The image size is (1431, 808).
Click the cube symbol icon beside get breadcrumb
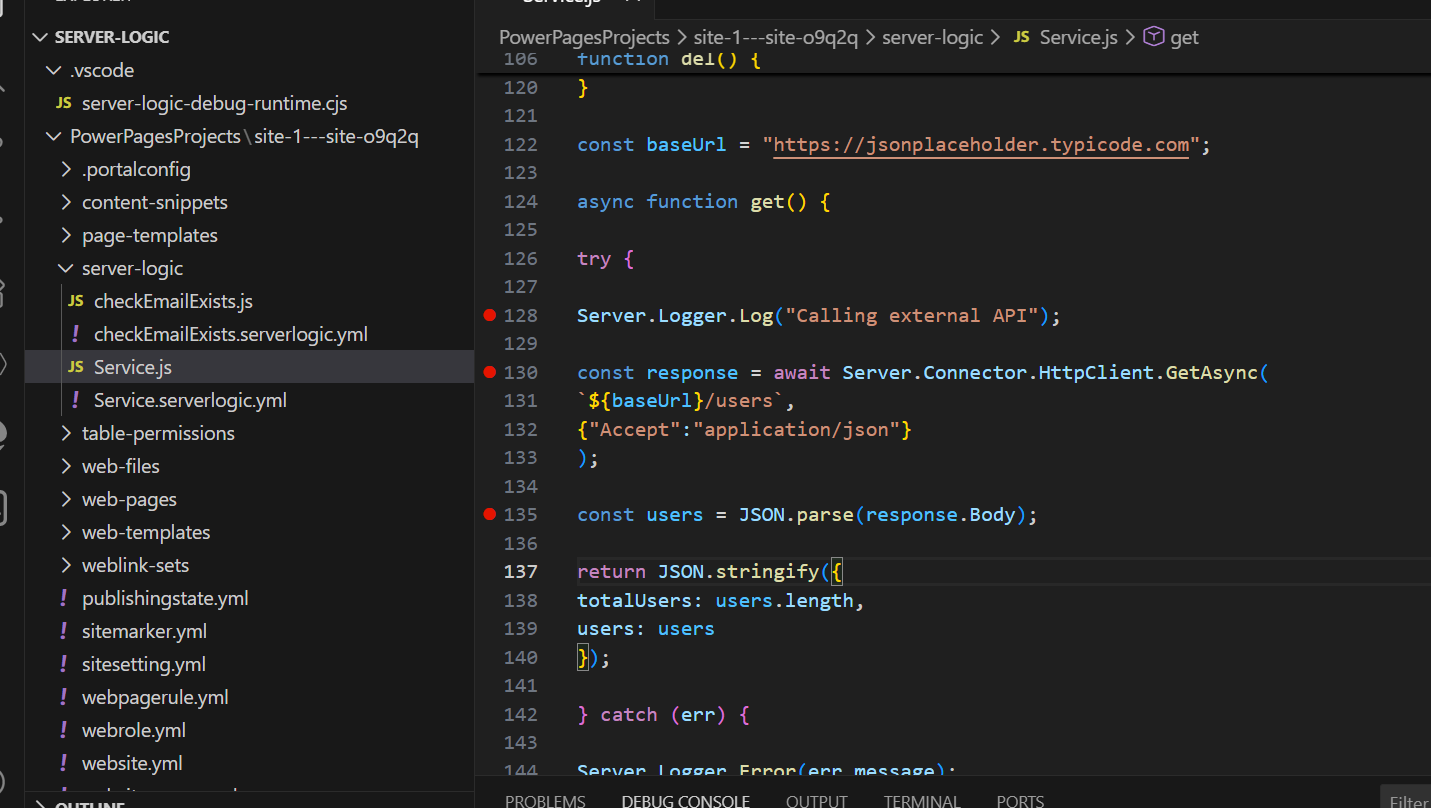point(1154,37)
